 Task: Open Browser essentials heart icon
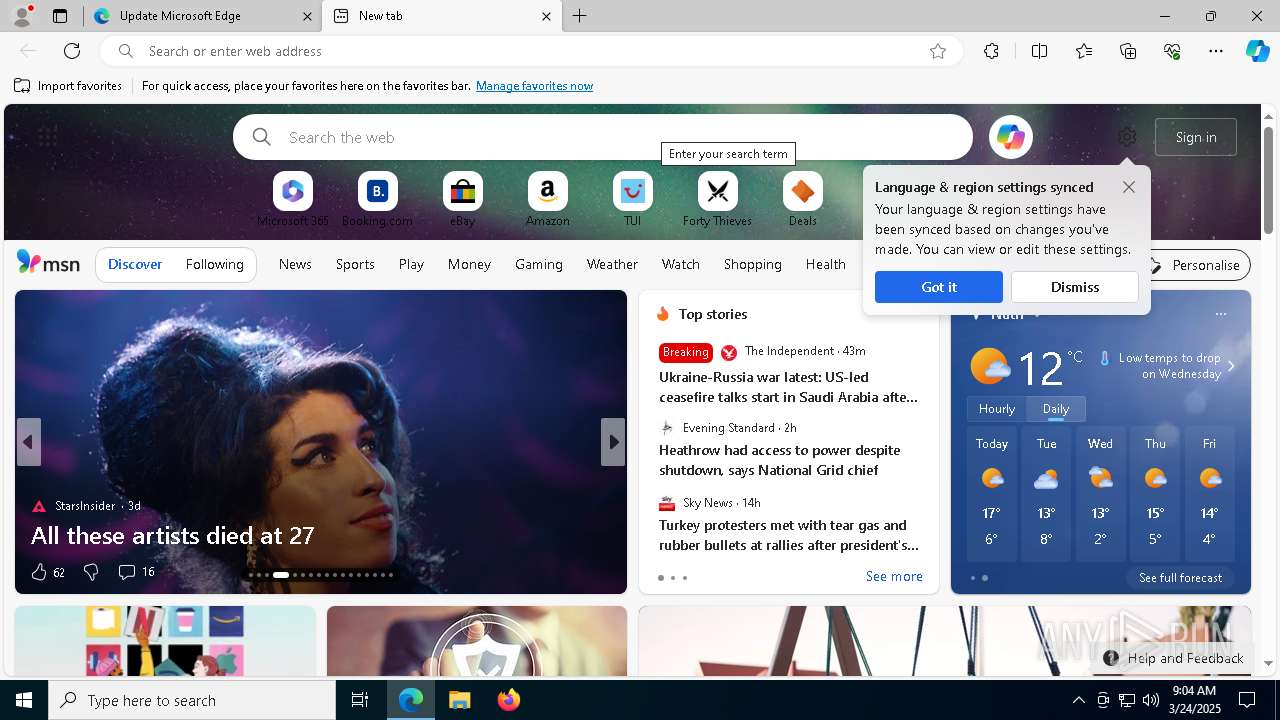coord(1172,51)
